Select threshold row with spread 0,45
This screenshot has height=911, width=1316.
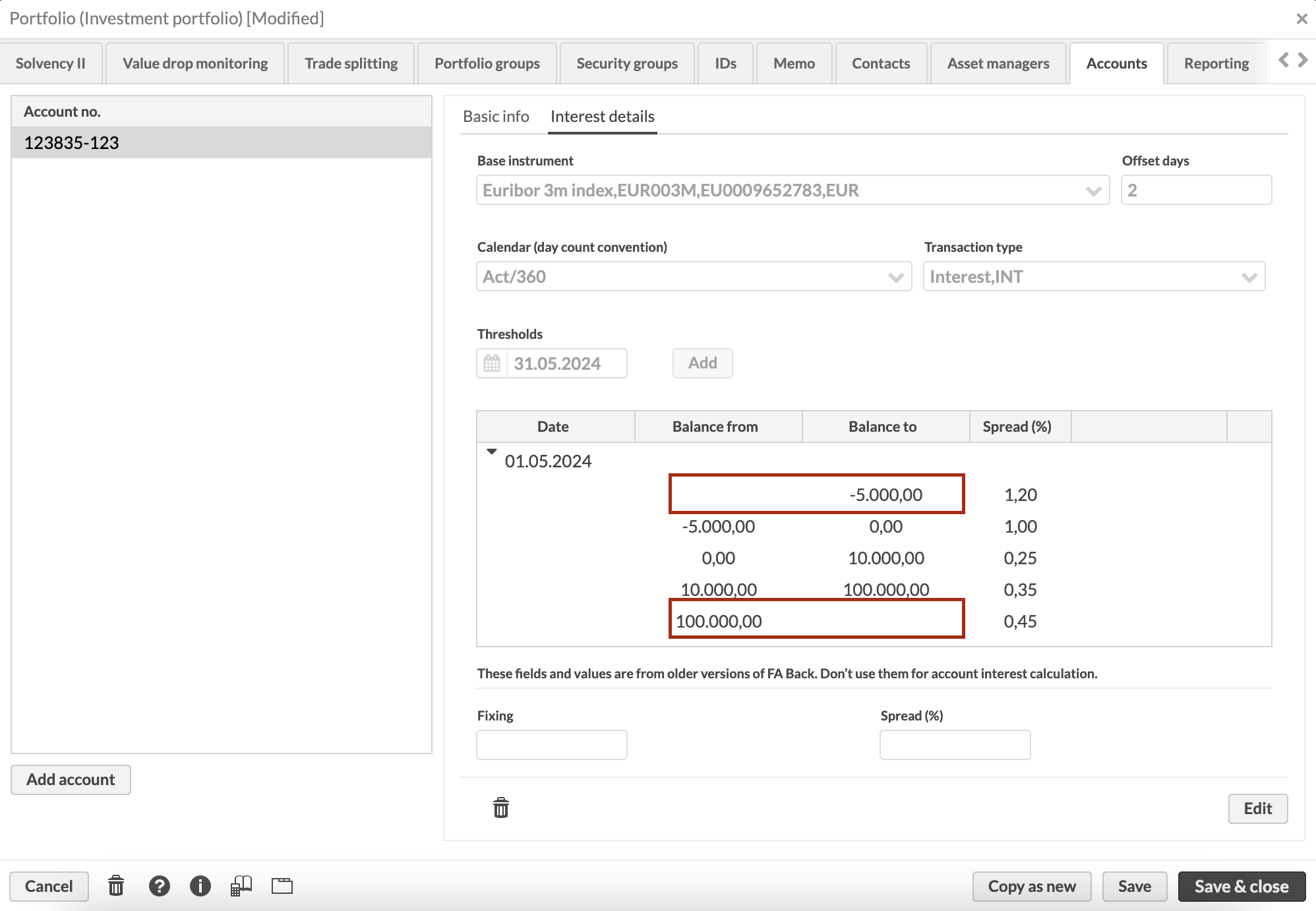[874, 621]
